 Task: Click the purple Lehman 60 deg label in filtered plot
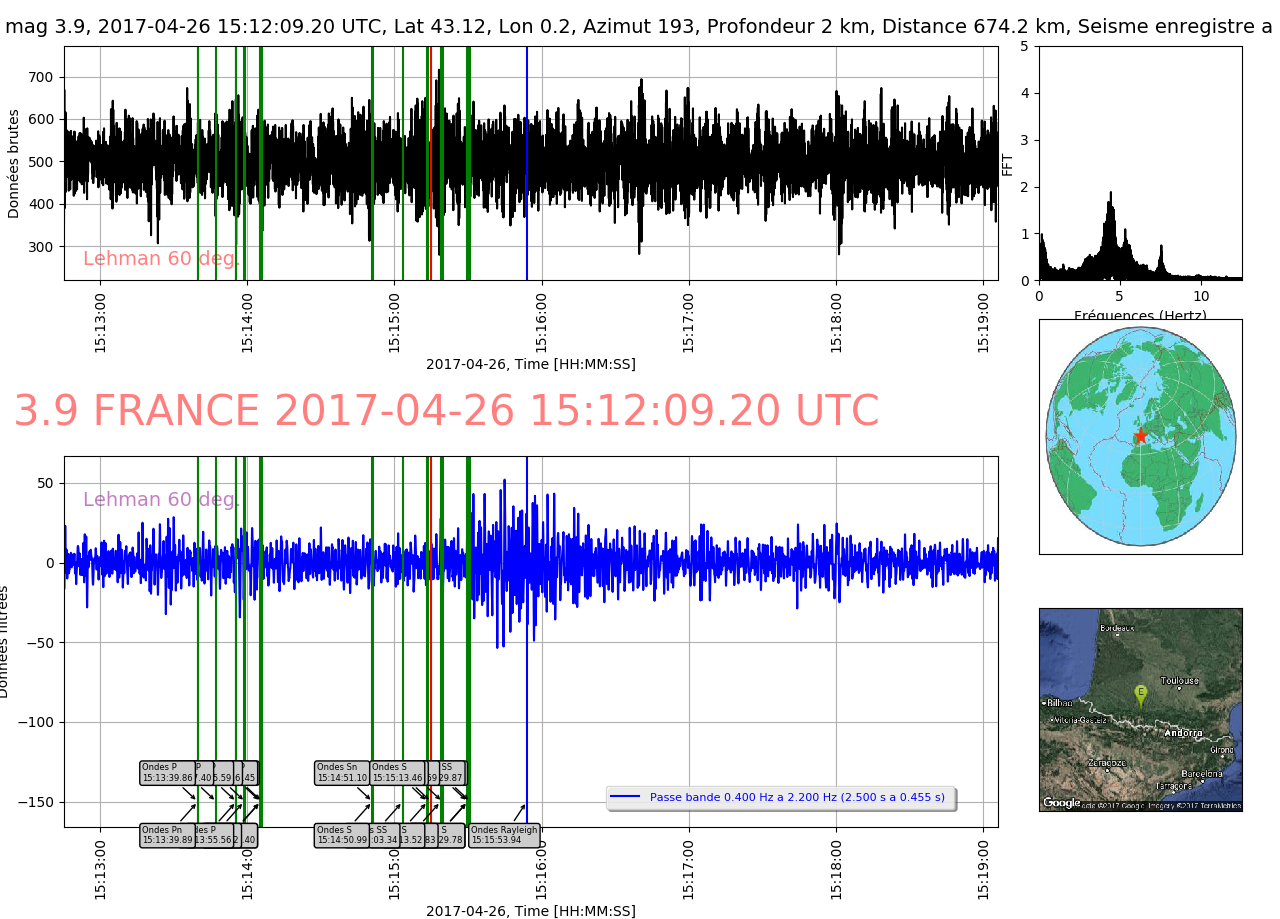160,500
